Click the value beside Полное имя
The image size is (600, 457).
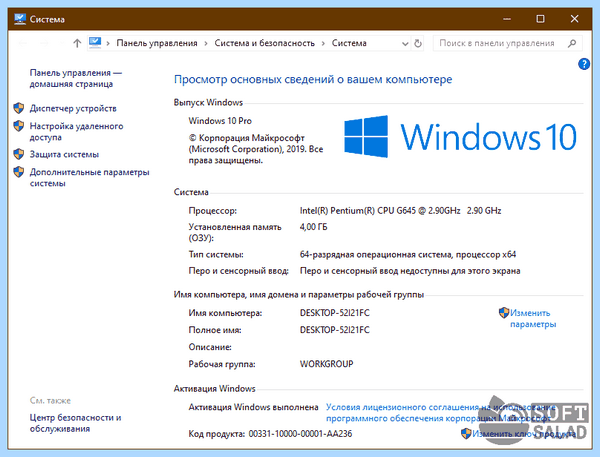335,330
